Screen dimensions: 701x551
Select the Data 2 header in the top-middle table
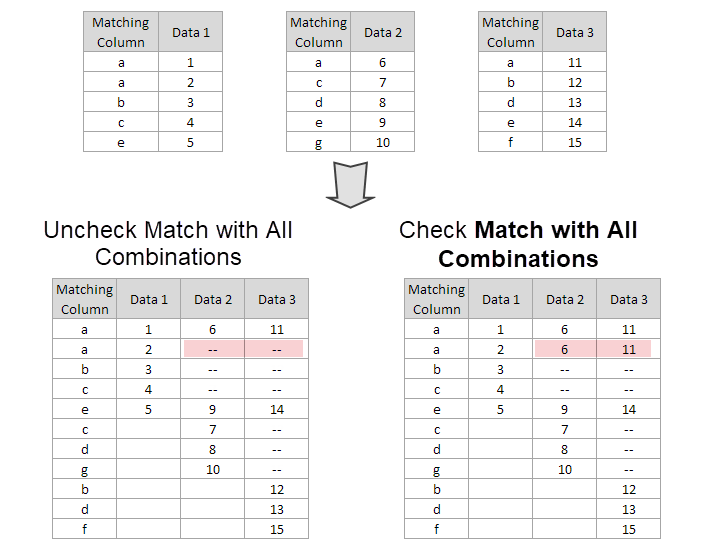(x=383, y=32)
